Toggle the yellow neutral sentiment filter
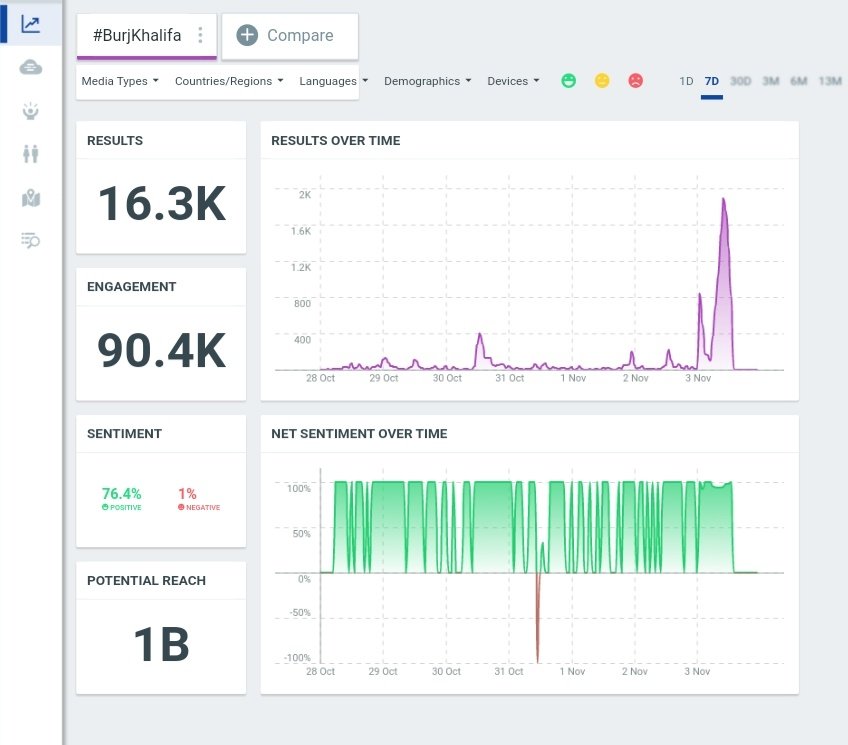The width and height of the screenshot is (848, 745). 601,80
